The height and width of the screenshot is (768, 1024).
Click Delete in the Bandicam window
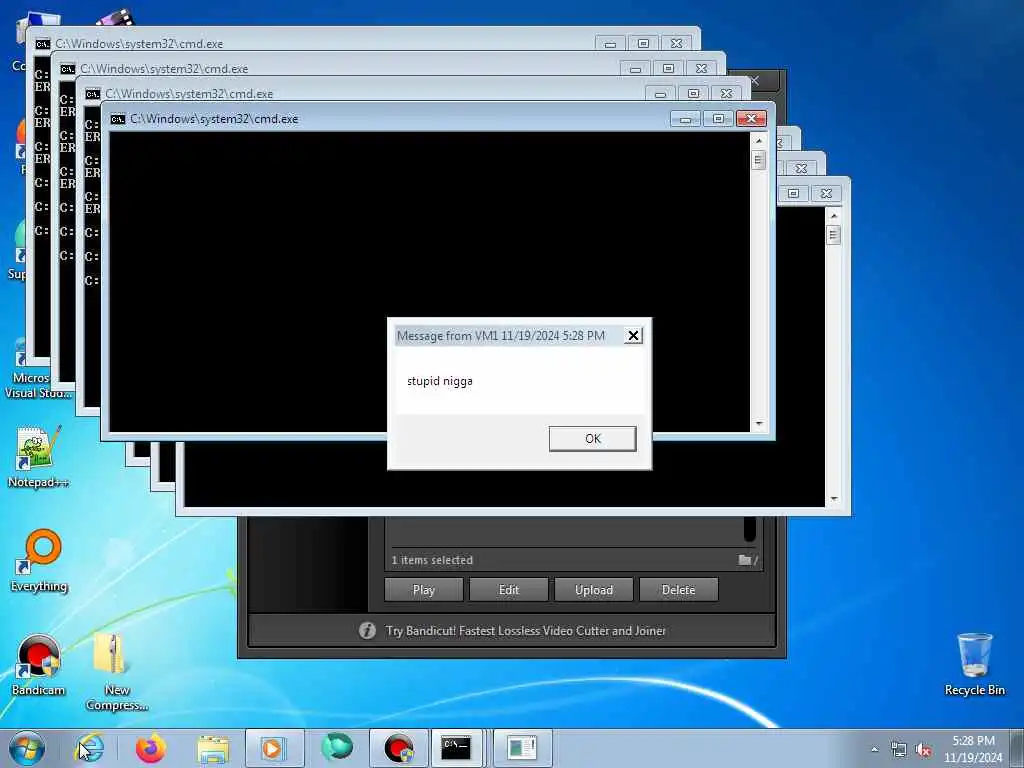pos(679,590)
